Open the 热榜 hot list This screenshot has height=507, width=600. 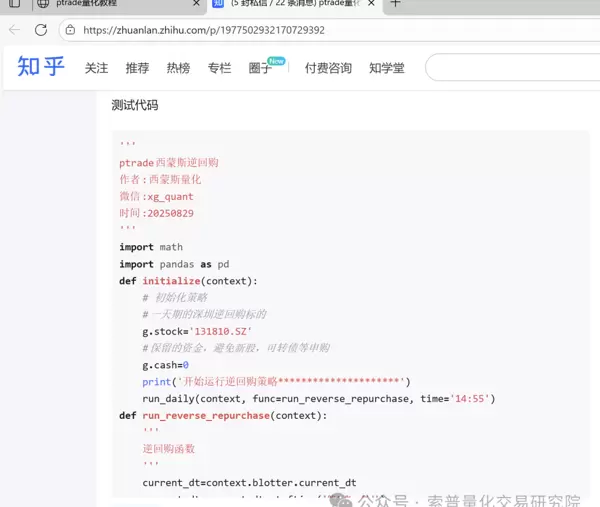click(x=178, y=68)
